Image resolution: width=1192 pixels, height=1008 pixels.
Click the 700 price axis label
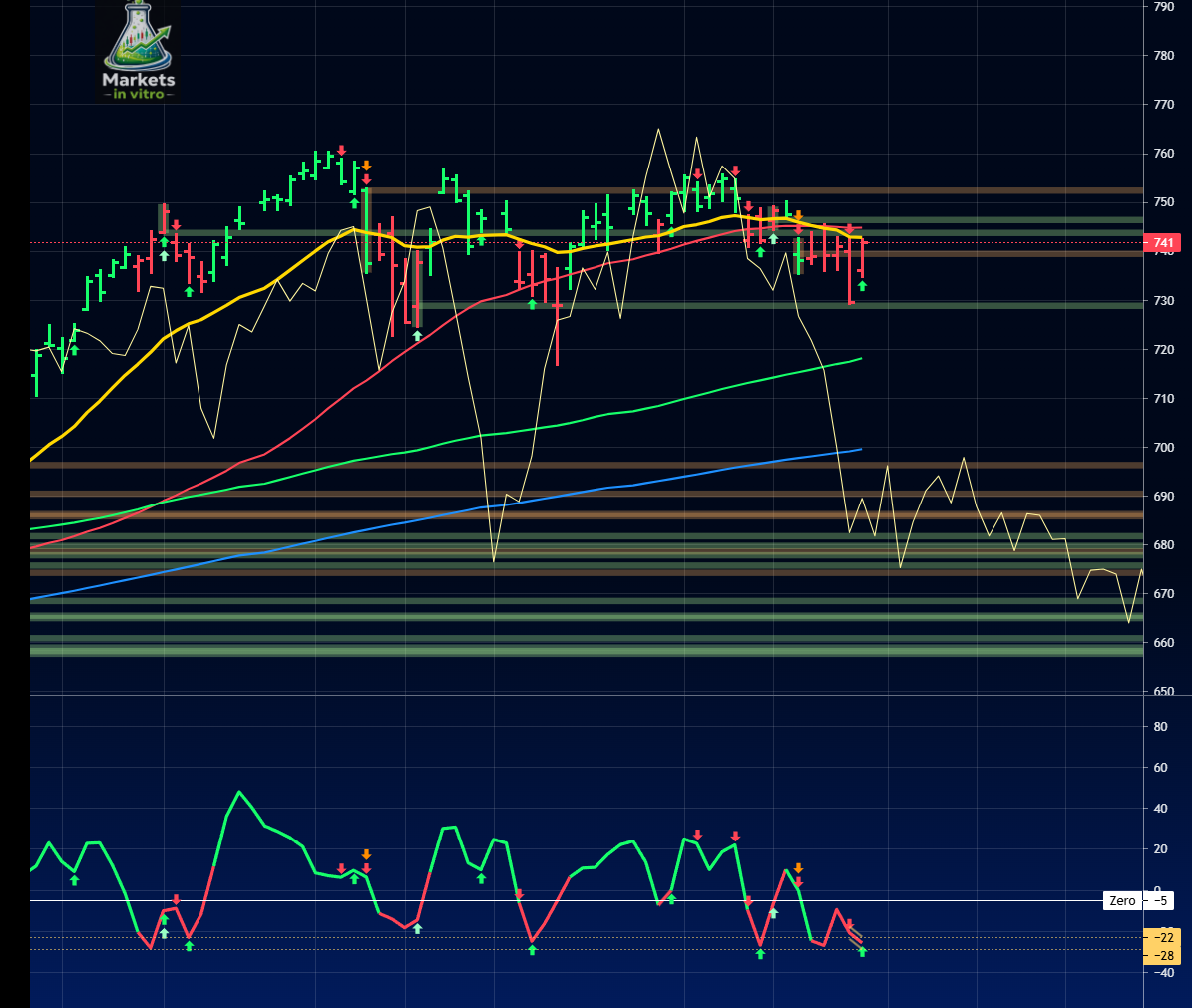pyautogui.click(x=1164, y=448)
